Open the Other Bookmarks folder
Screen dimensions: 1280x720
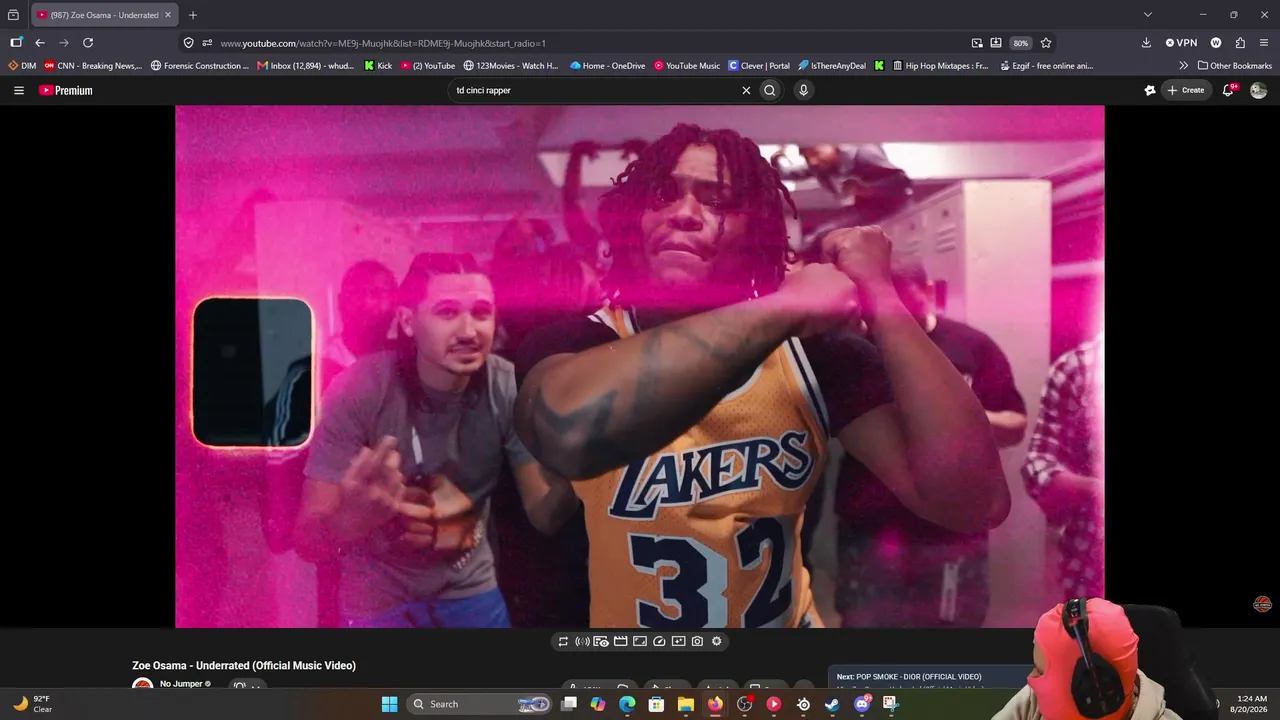[1235, 66]
